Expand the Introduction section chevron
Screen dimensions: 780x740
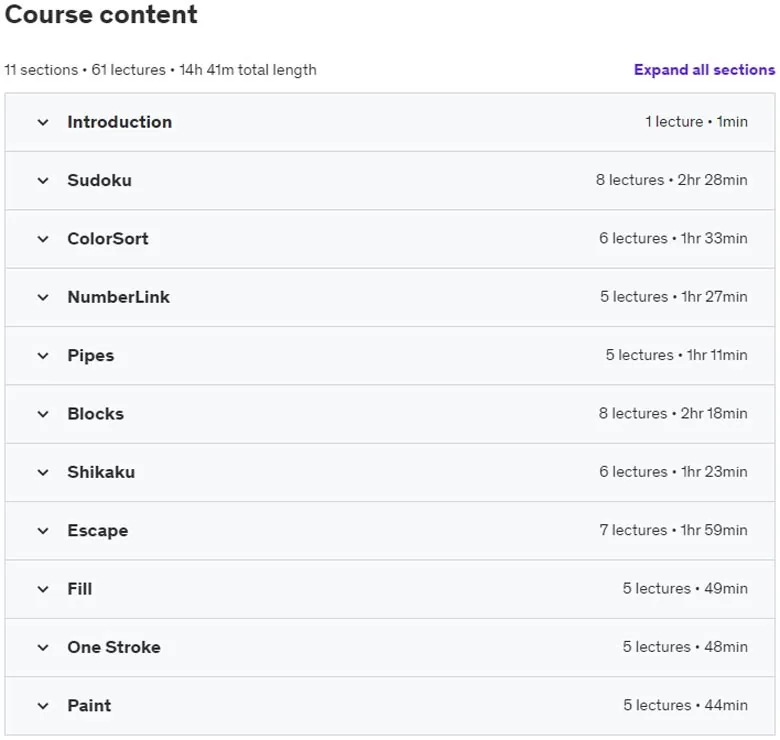click(43, 122)
